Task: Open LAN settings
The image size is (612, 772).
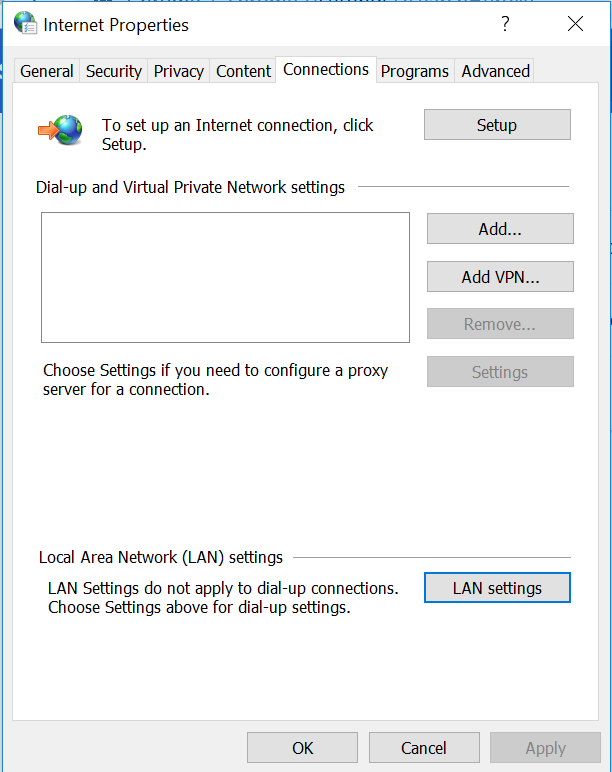Action: point(497,588)
